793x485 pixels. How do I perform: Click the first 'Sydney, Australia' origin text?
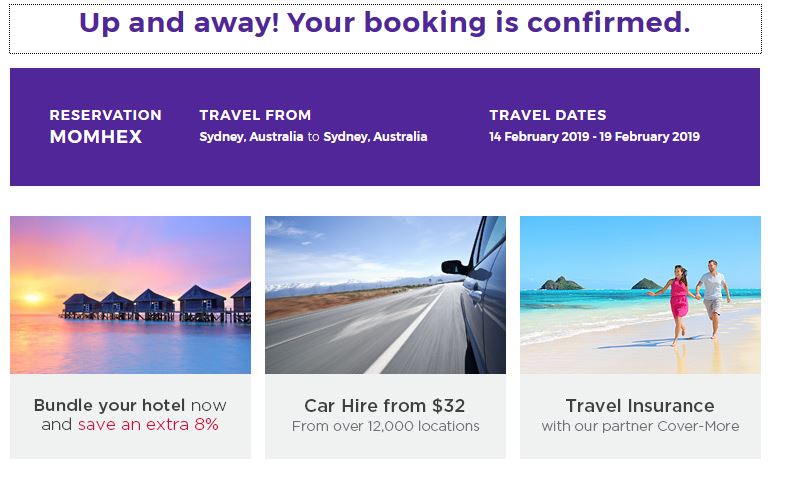[x=251, y=137]
